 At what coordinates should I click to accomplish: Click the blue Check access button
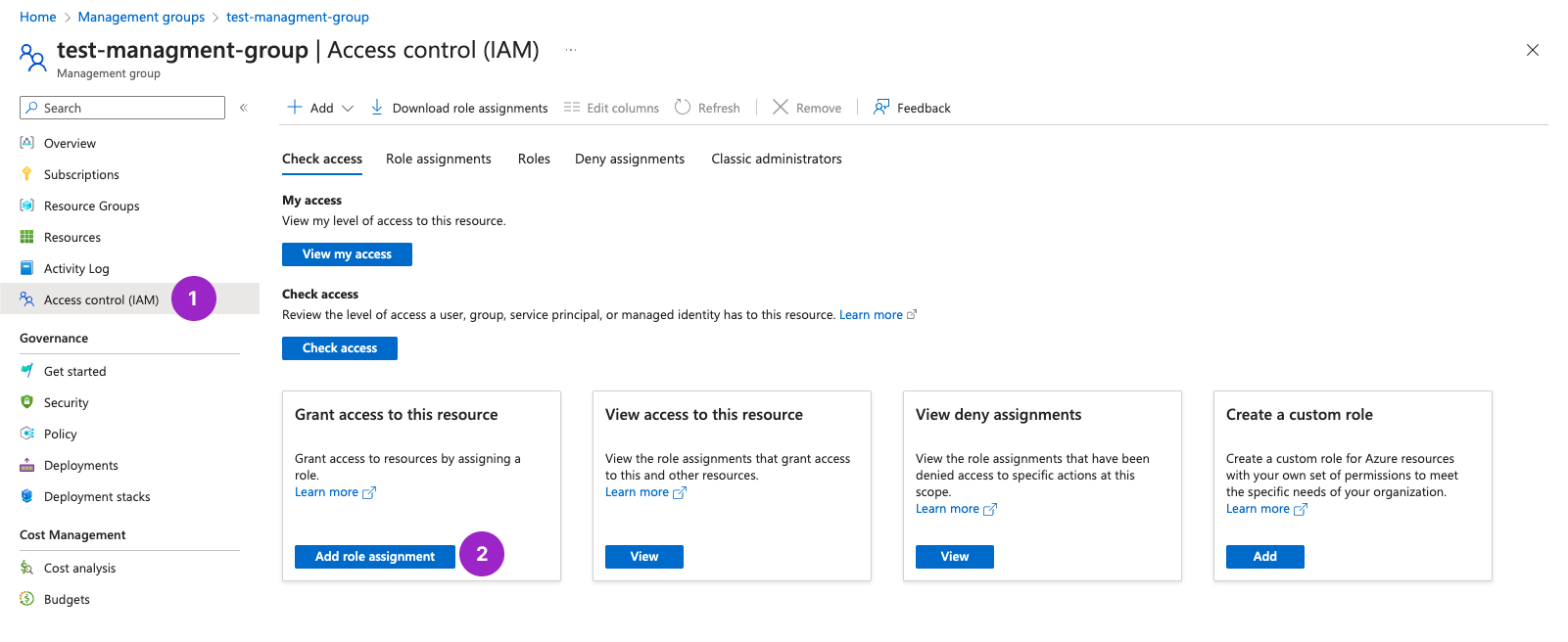point(340,348)
